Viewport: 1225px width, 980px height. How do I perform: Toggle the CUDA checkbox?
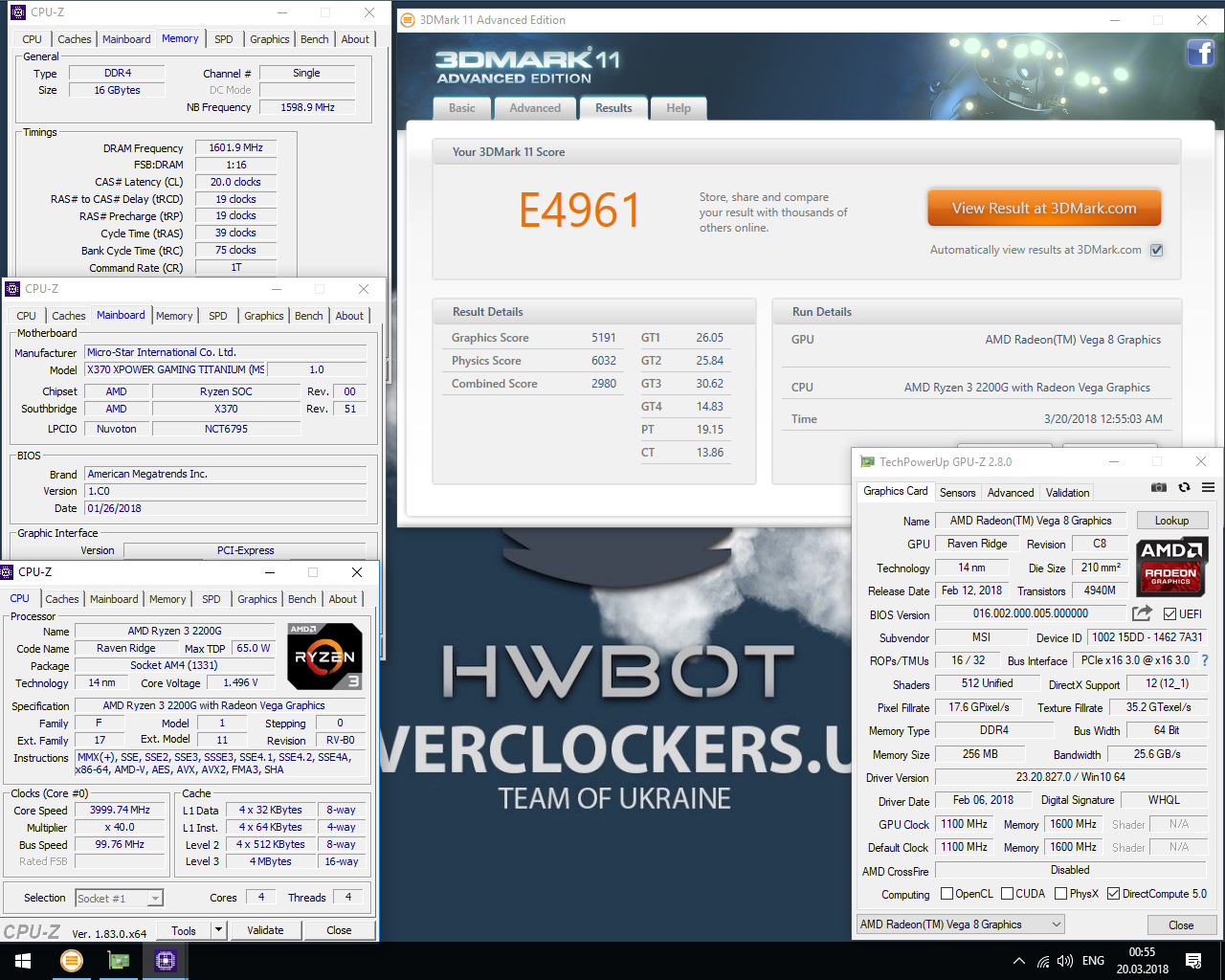pos(1007,893)
